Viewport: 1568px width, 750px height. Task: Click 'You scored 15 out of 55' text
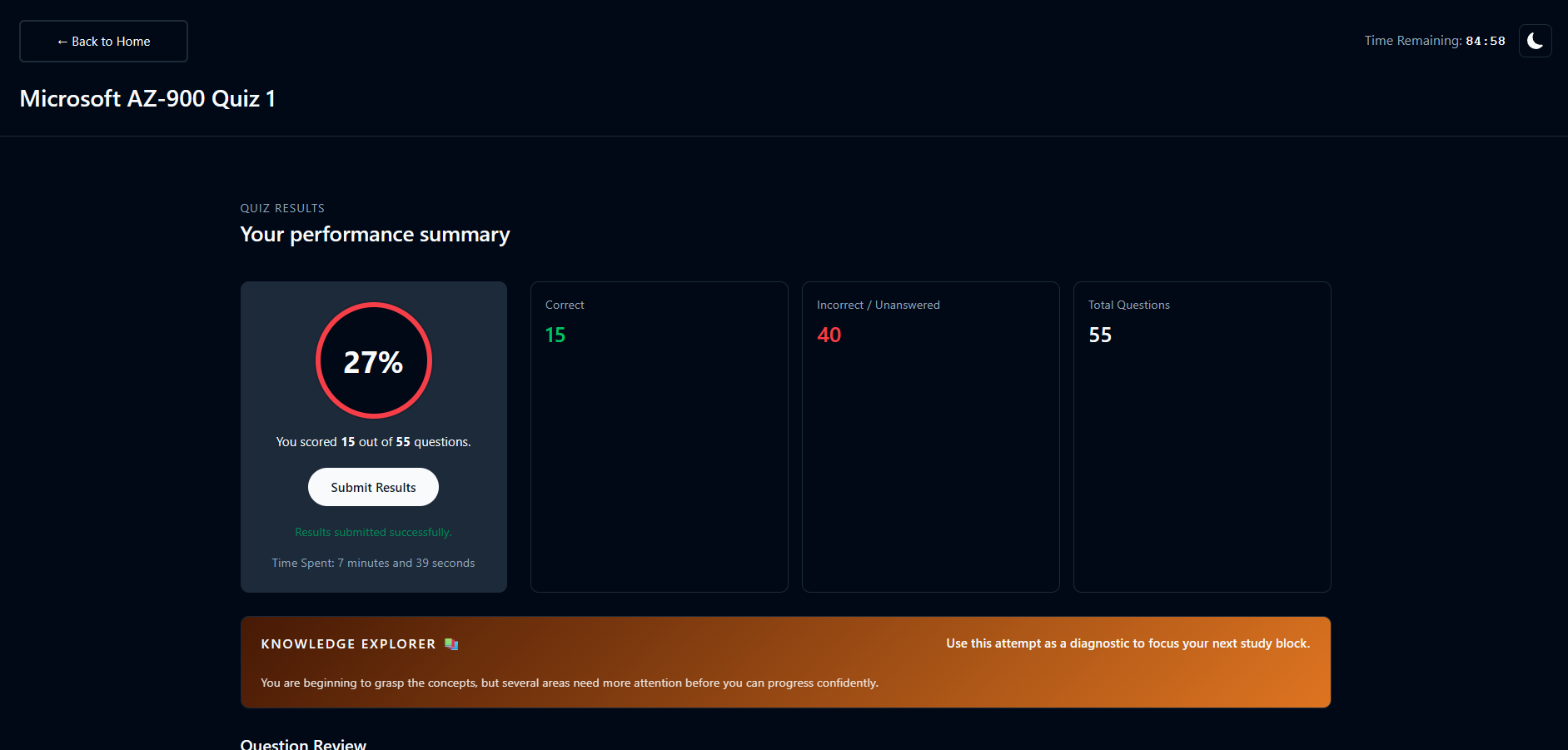(373, 442)
